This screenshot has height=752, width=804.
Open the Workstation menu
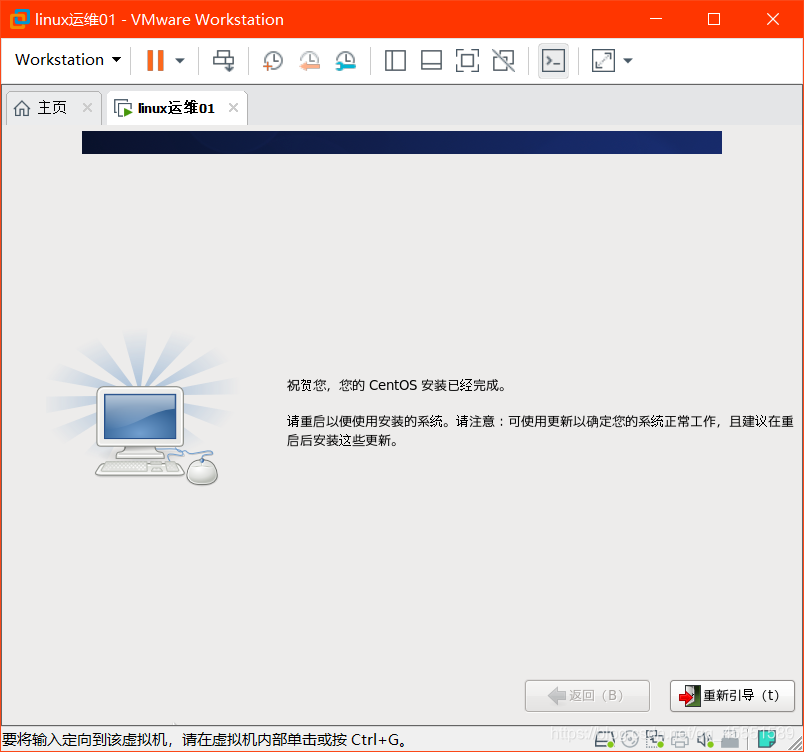tap(68, 59)
